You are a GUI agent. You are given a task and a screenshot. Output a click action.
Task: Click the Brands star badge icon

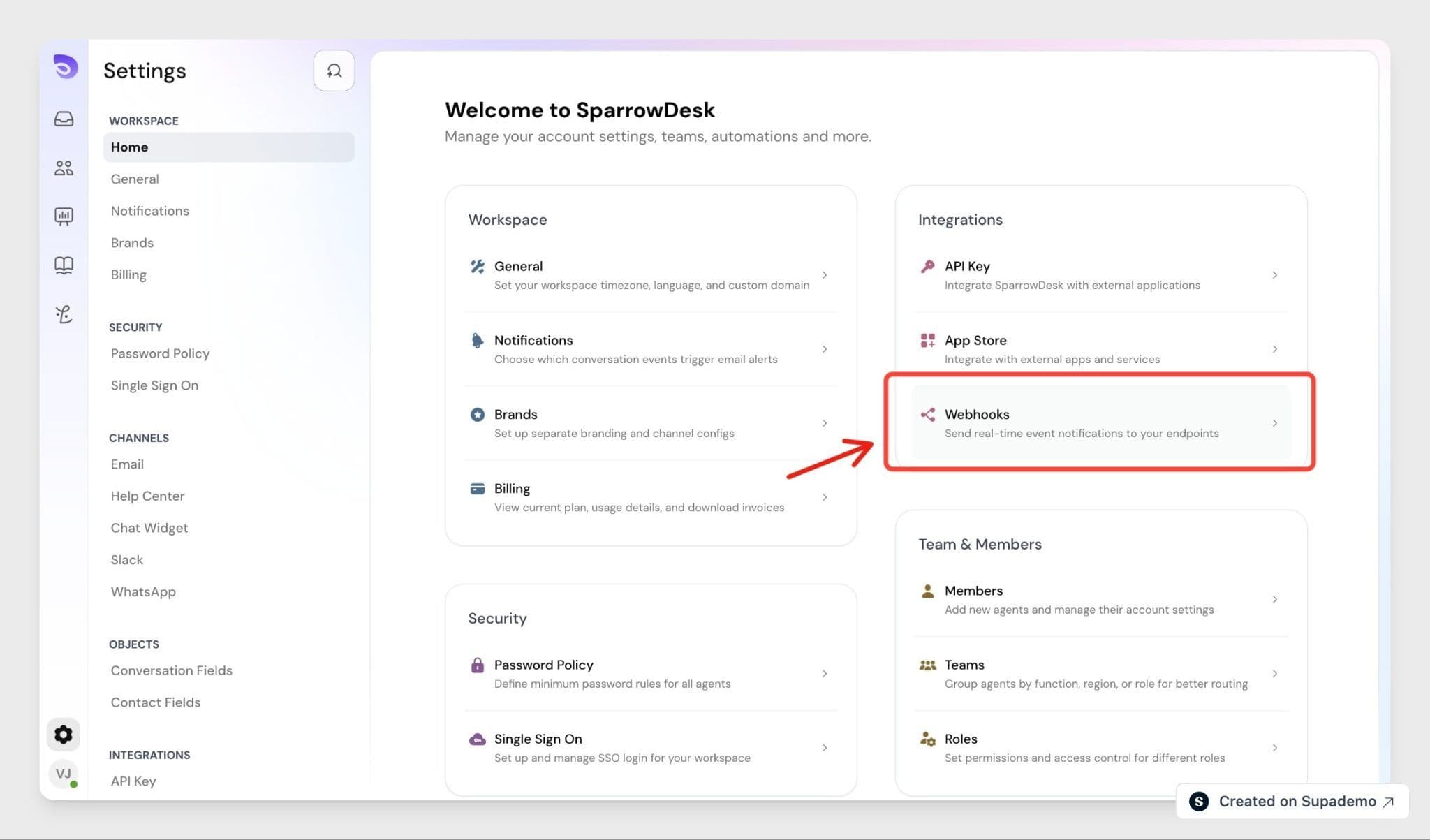click(x=478, y=414)
